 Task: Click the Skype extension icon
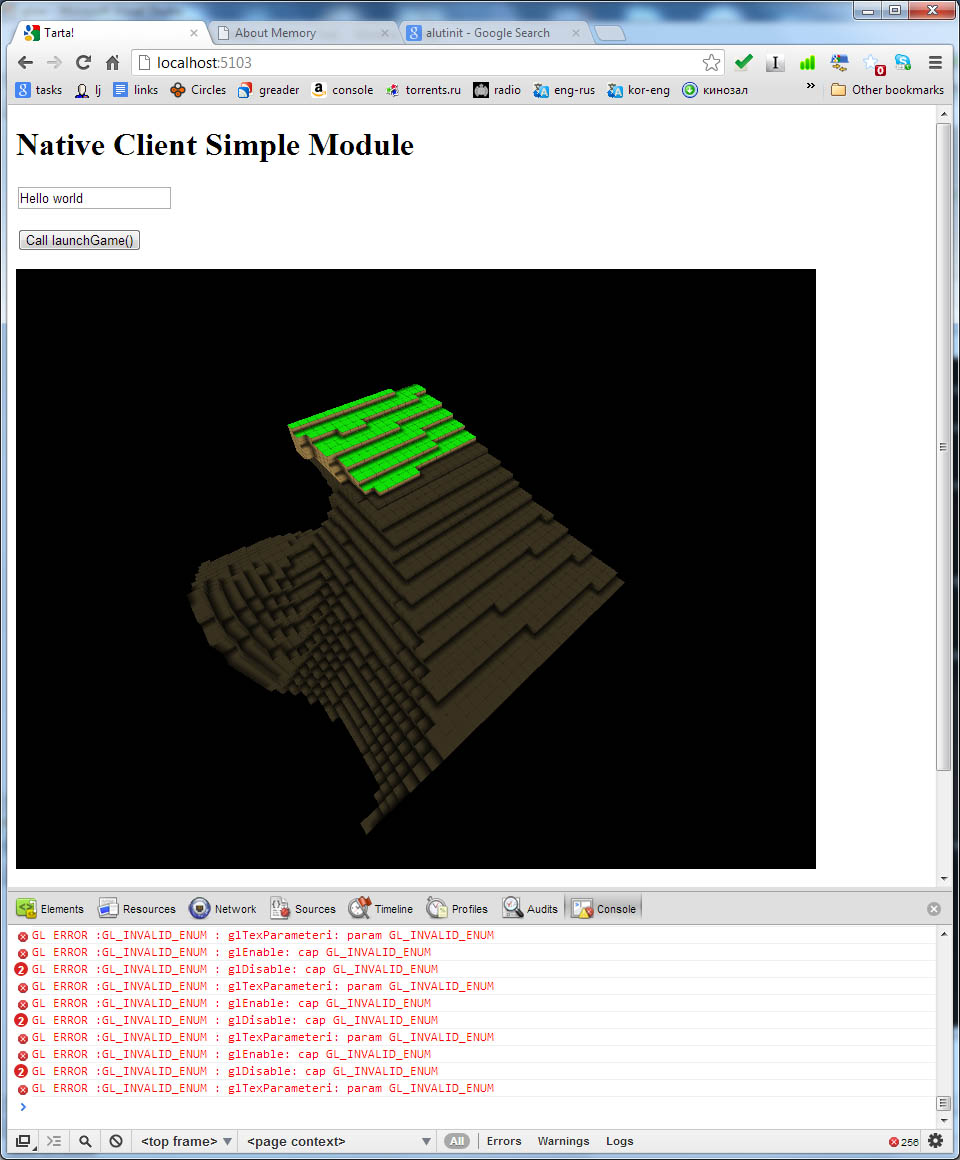pyautogui.click(x=903, y=63)
